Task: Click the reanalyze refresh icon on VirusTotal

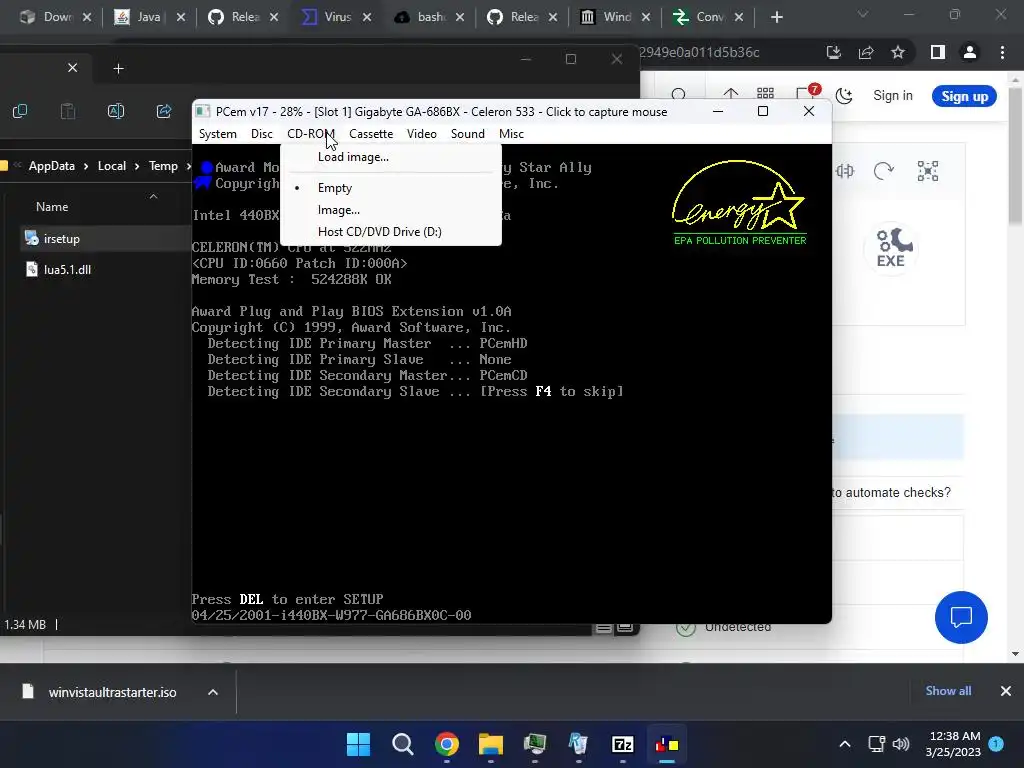Action: [x=884, y=171]
